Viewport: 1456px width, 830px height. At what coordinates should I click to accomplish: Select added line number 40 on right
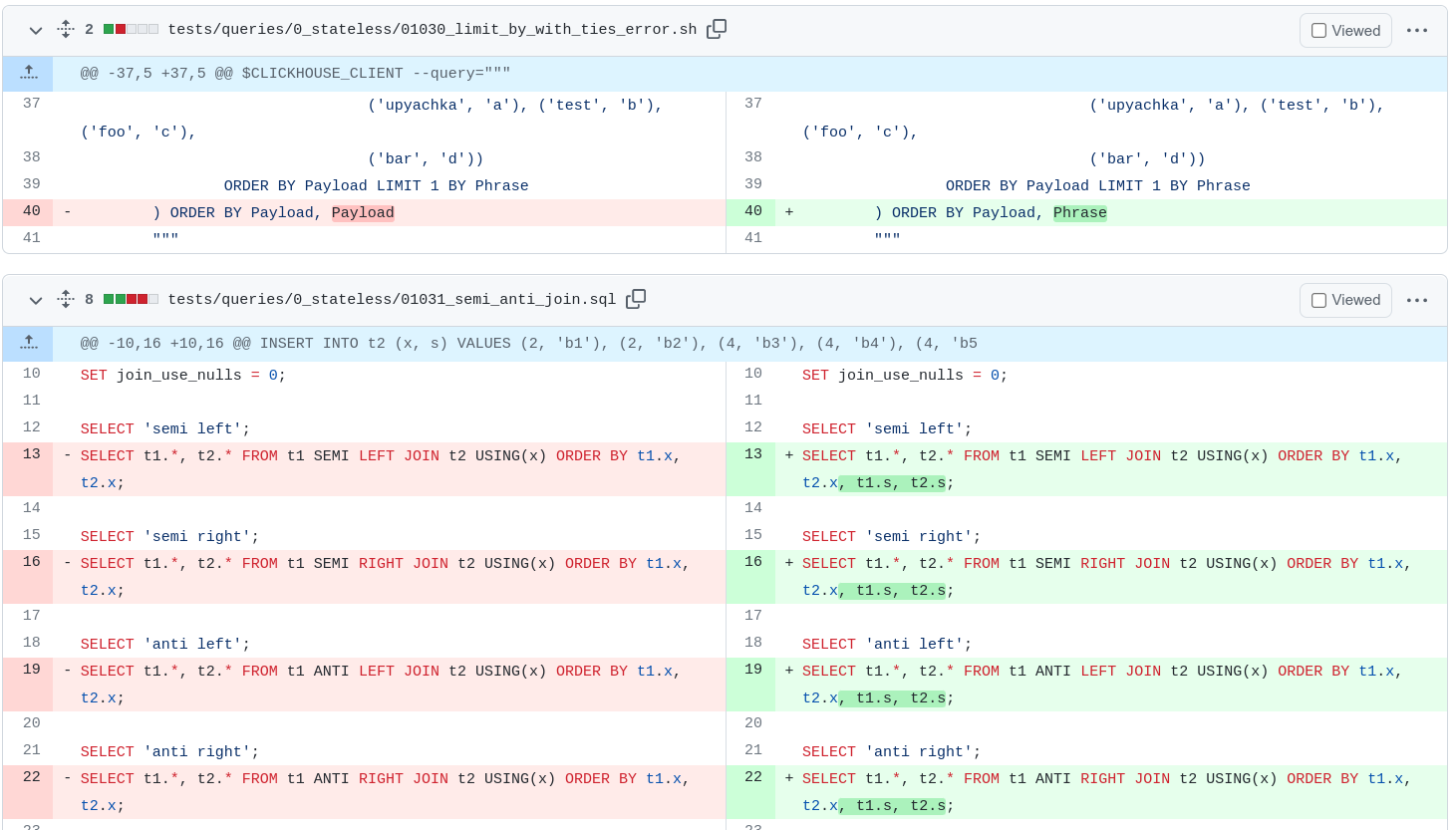click(x=752, y=211)
